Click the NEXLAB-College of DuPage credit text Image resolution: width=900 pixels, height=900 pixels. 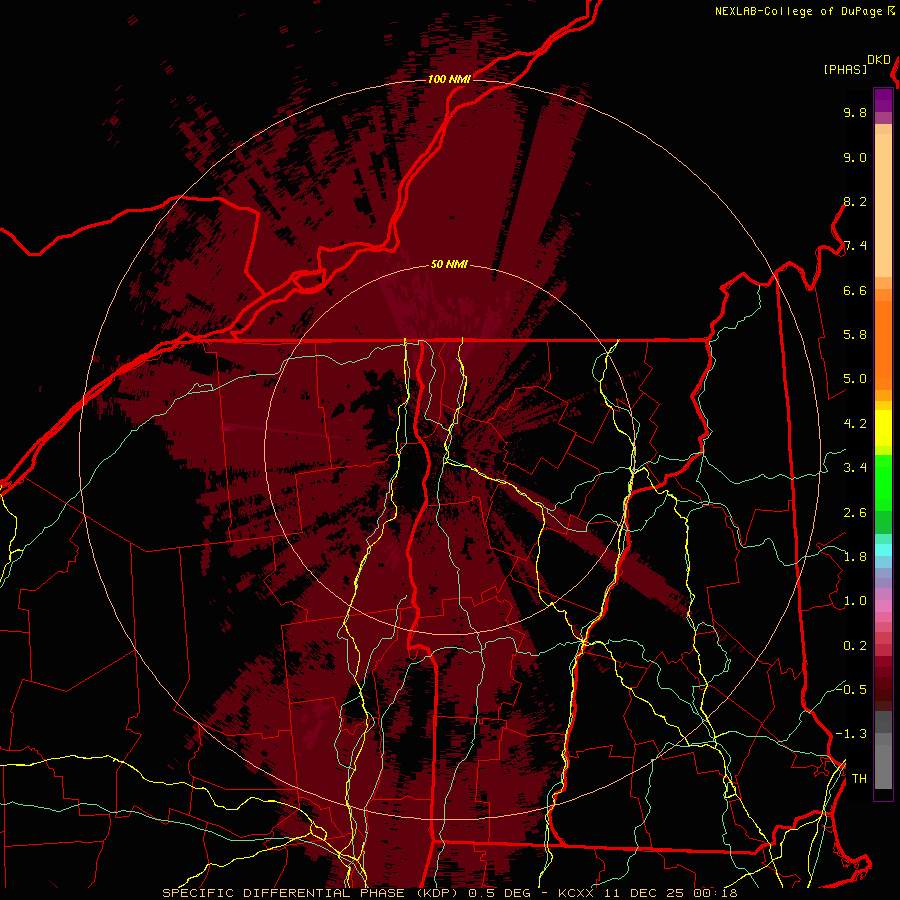pos(798,11)
